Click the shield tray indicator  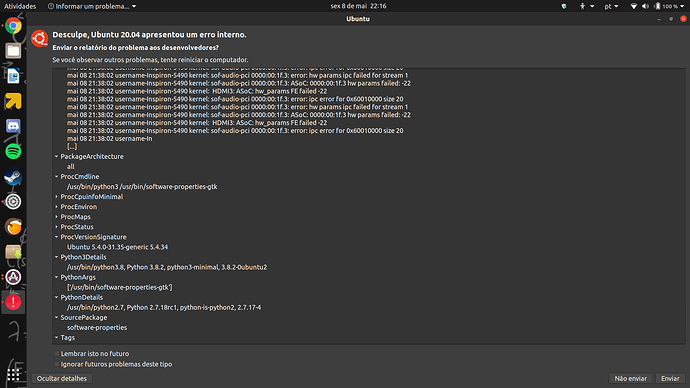(x=564, y=6)
